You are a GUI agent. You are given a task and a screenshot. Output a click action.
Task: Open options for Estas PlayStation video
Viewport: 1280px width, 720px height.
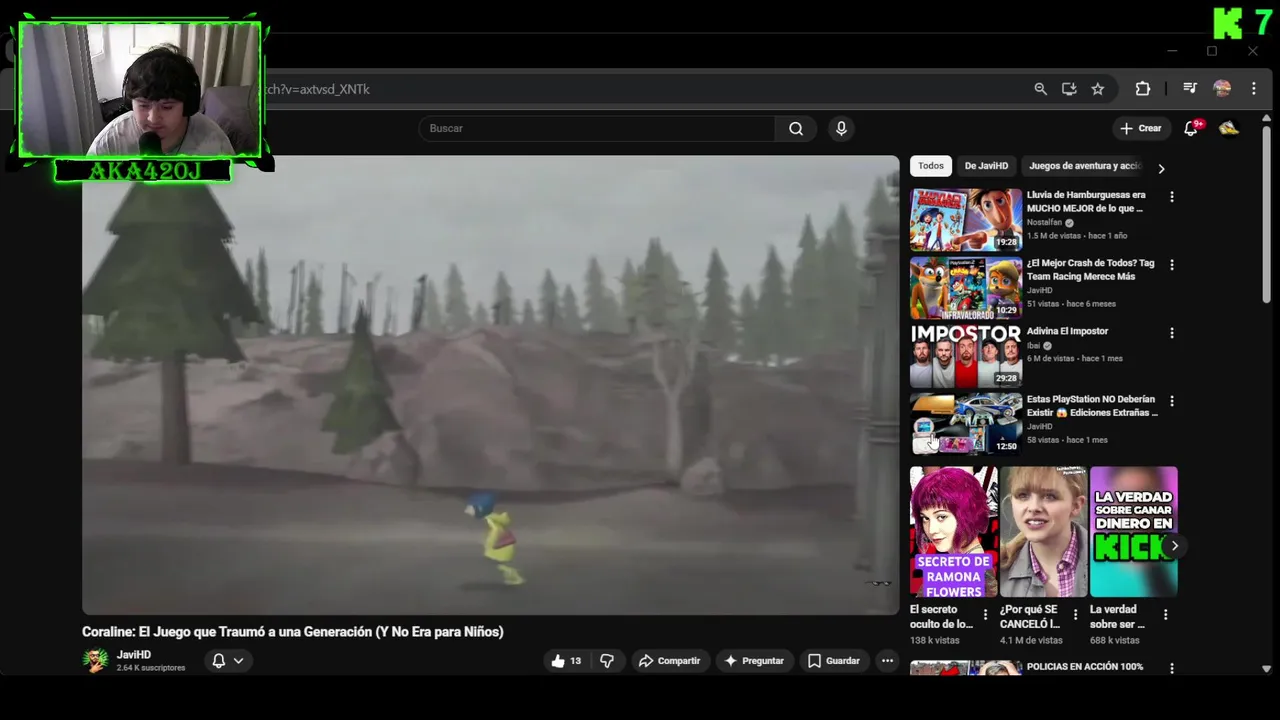[1172, 401]
